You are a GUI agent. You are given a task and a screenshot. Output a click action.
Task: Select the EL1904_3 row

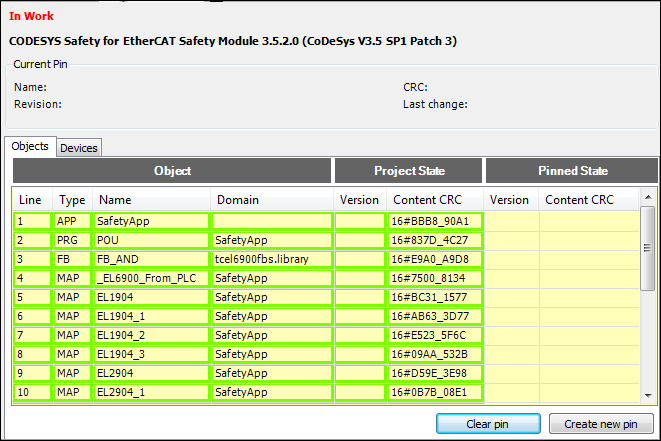point(150,354)
